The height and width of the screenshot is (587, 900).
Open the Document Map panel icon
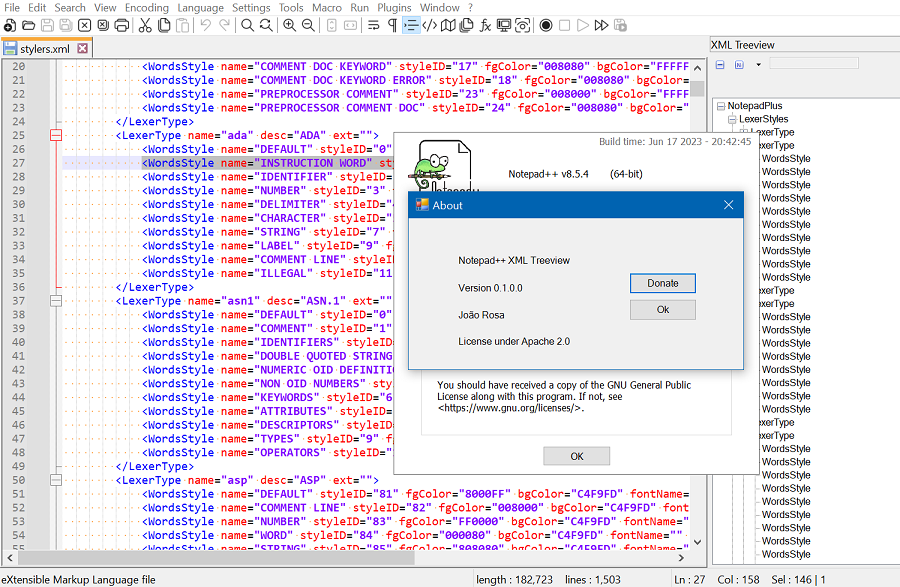(x=448, y=25)
